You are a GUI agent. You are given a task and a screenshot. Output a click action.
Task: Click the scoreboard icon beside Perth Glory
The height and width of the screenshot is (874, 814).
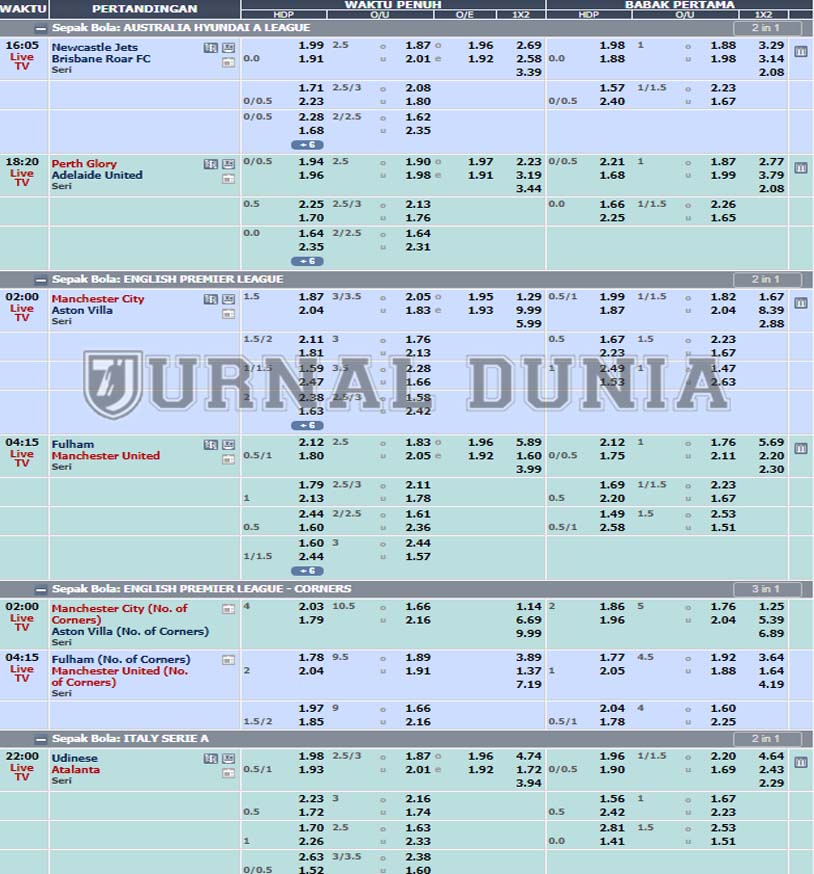point(228,164)
